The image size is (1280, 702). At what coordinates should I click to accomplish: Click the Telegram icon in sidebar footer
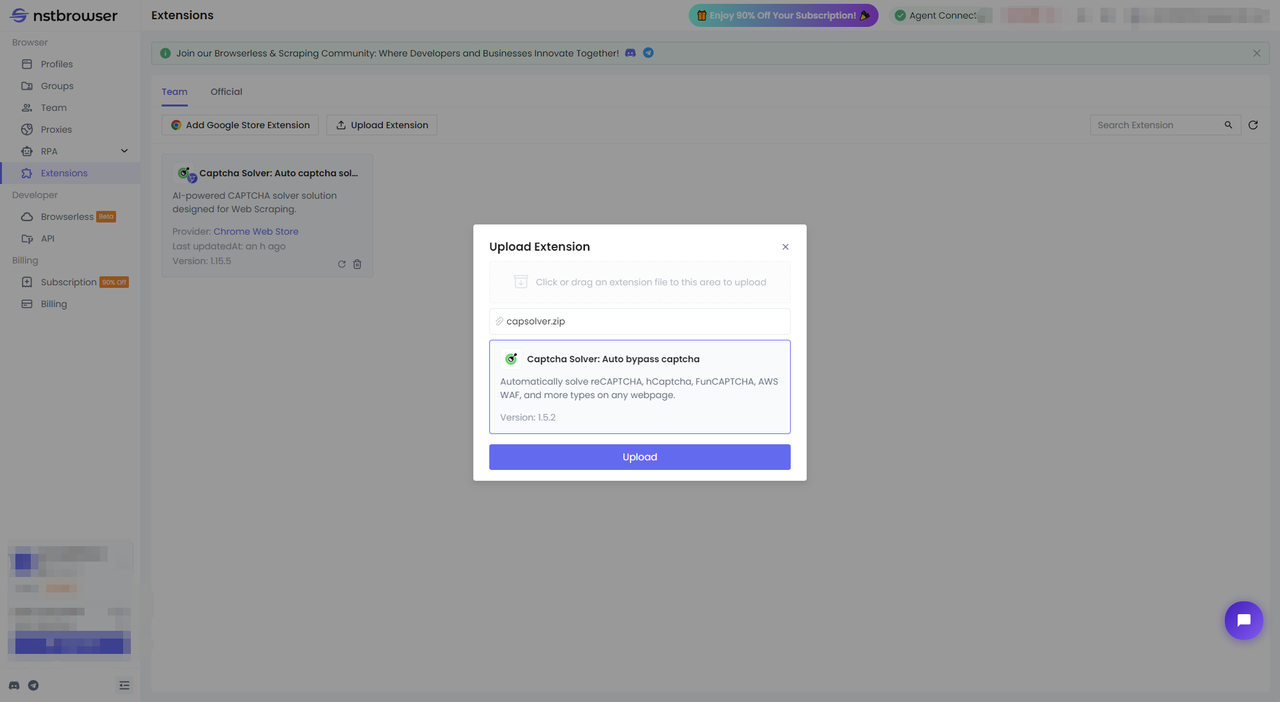pos(33,685)
